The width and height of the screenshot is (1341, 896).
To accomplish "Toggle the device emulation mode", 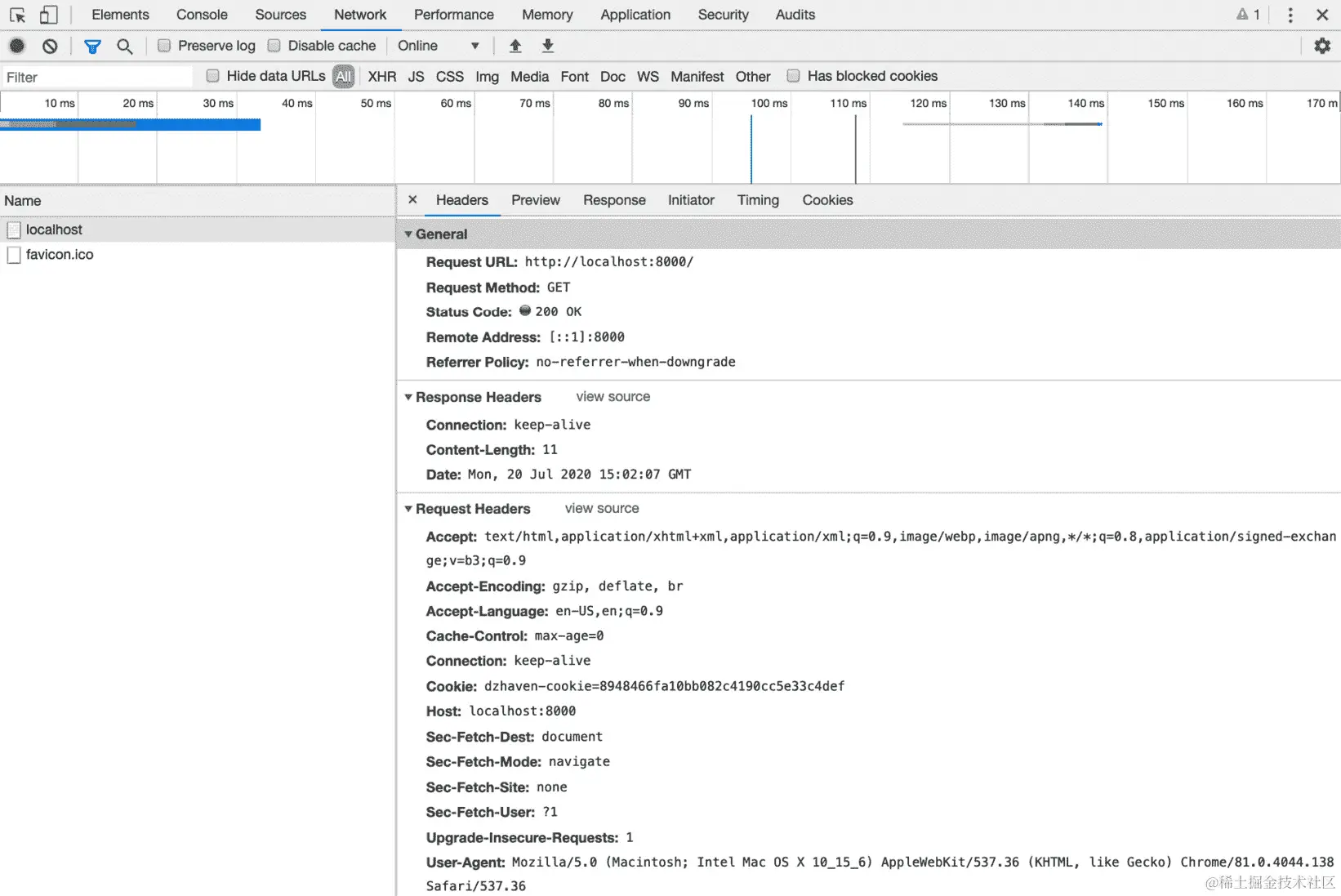I will [x=49, y=14].
